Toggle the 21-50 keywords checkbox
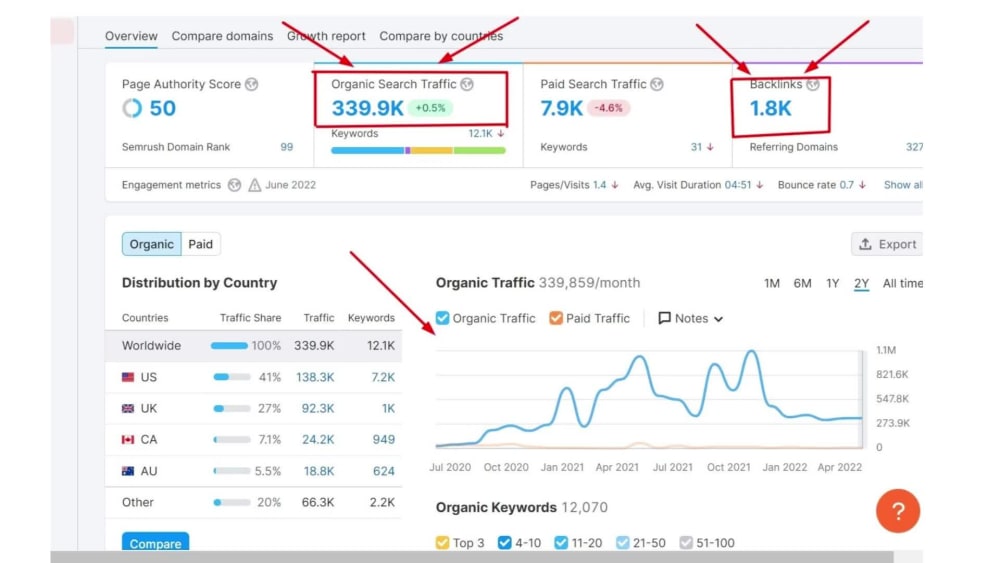The image size is (1000, 563). pos(622,543)
